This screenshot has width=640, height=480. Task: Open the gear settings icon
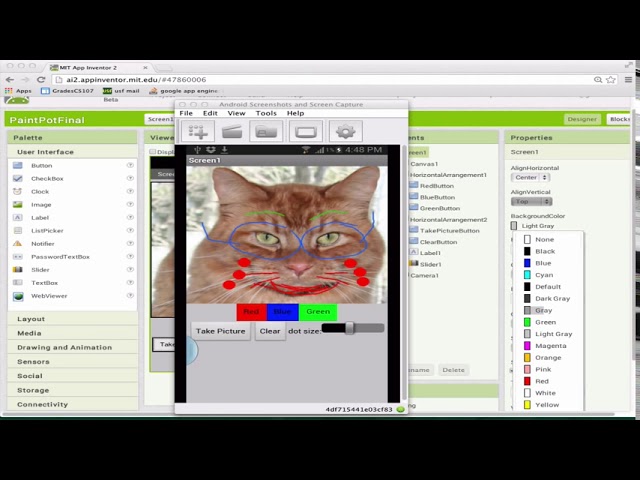345,131
